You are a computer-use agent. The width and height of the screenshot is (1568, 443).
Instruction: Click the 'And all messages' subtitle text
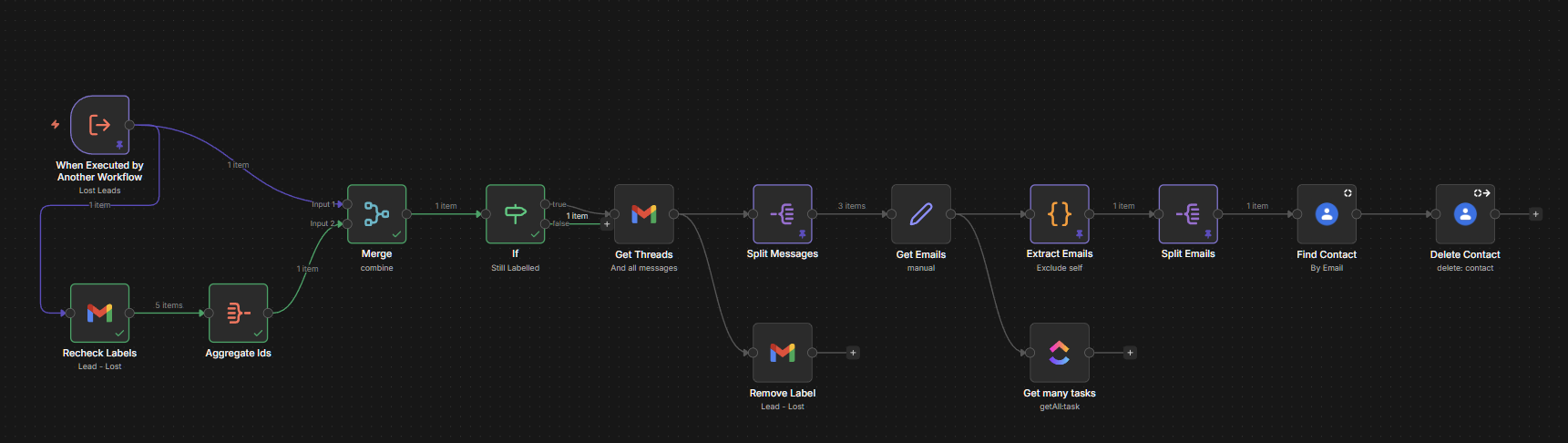(x=644, y=268)
